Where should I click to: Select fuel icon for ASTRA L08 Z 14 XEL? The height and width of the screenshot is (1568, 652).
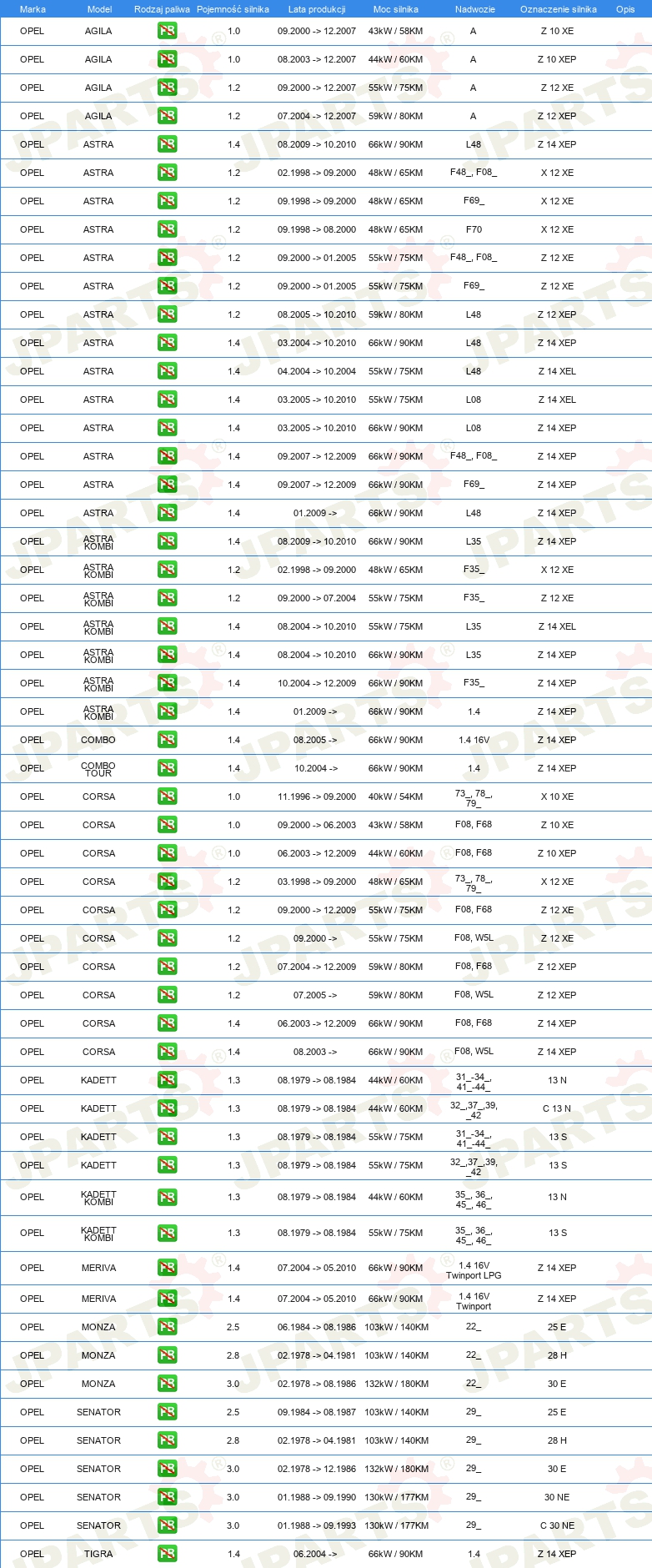pyautogui.click(x=167, y=400)
